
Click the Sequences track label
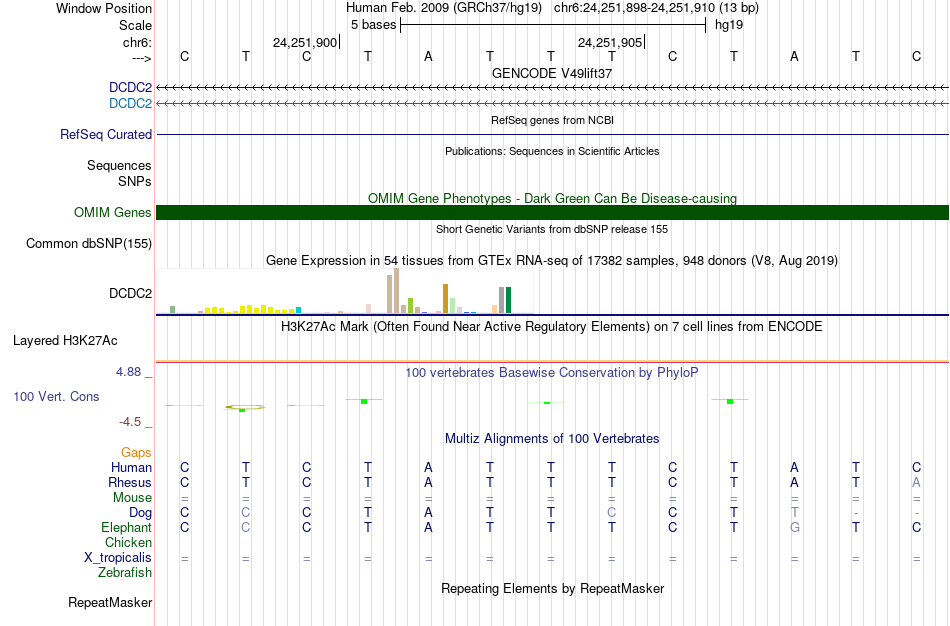[119, 165]
